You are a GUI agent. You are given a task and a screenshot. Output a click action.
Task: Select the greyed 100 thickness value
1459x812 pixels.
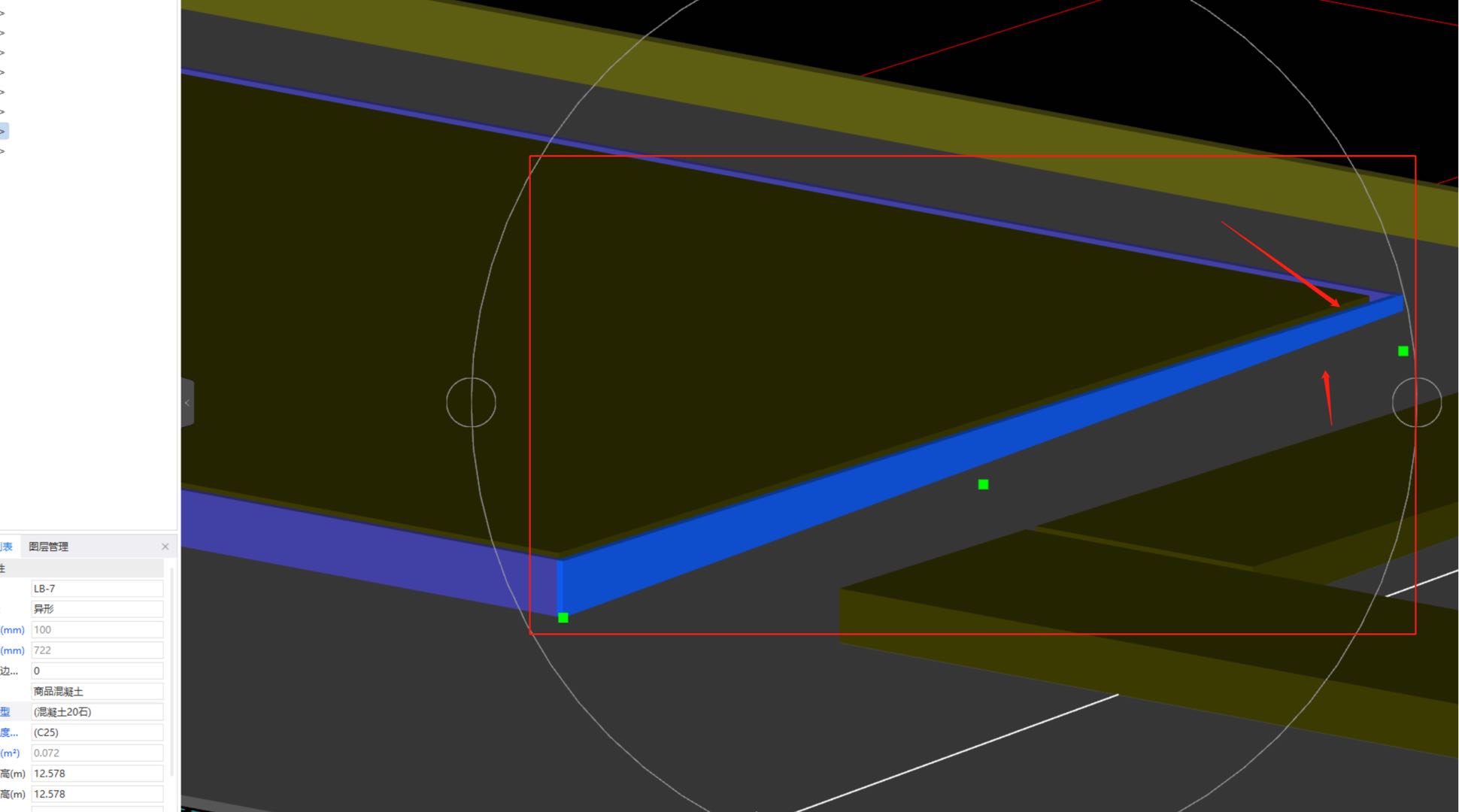tap(97, 630)
